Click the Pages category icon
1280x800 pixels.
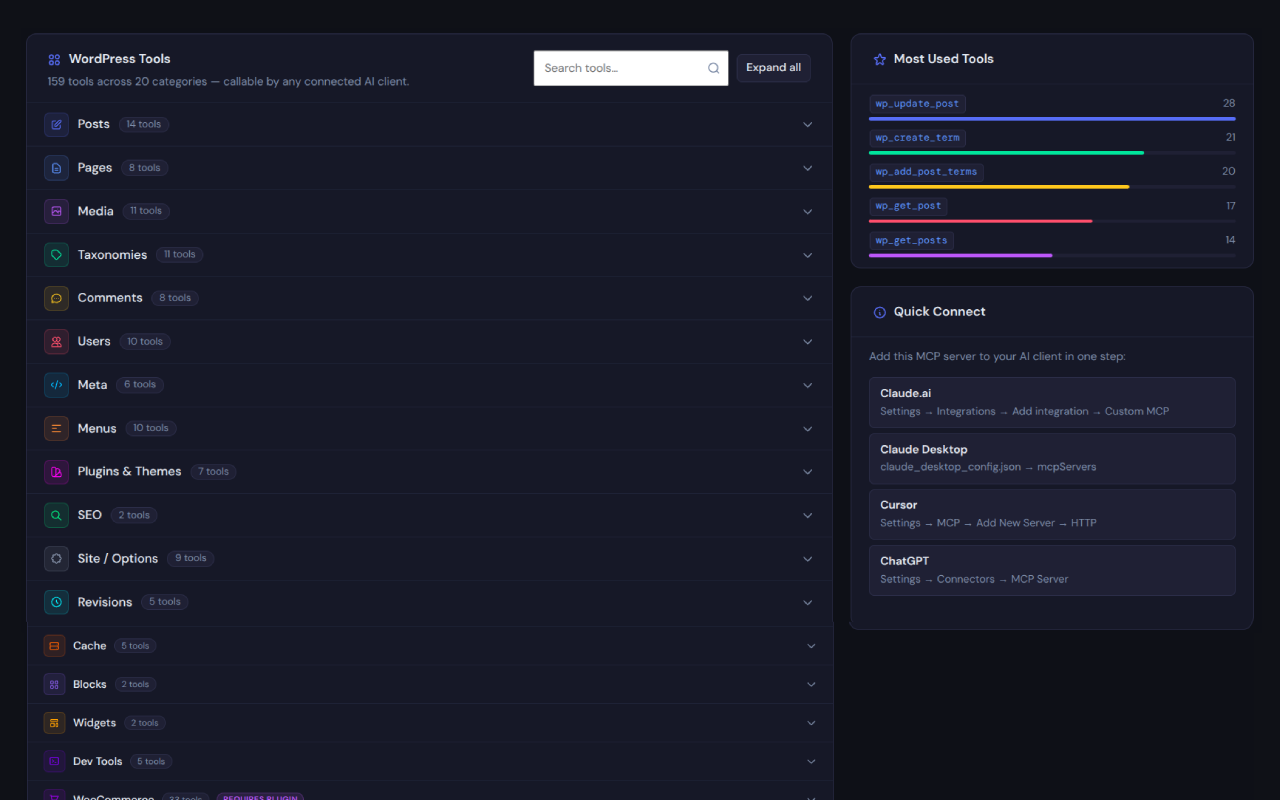pos(56,168)
